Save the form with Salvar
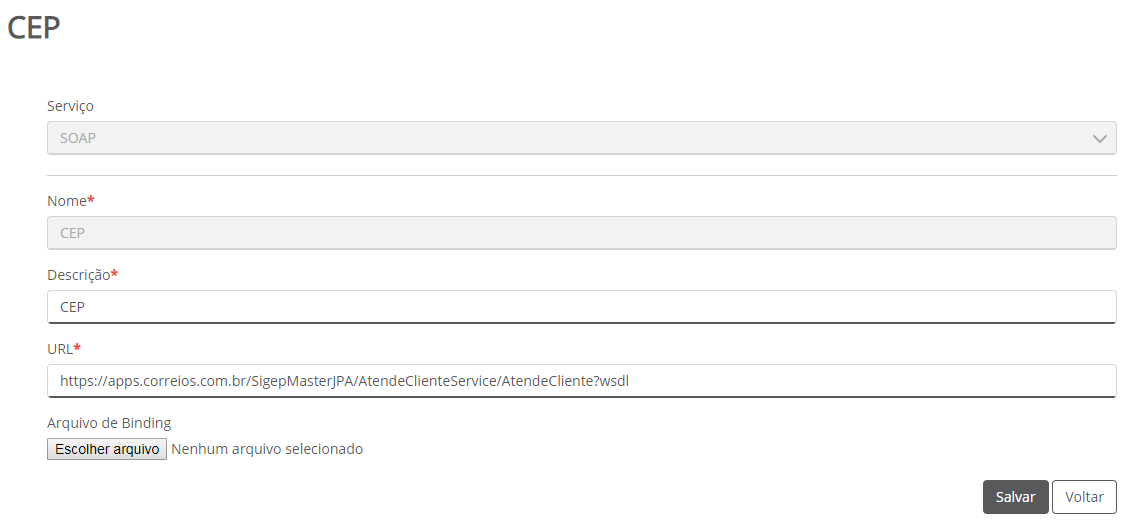The width and height of the screenshot is (1148, 529). pyautogui.click(x=1015, y=497)
